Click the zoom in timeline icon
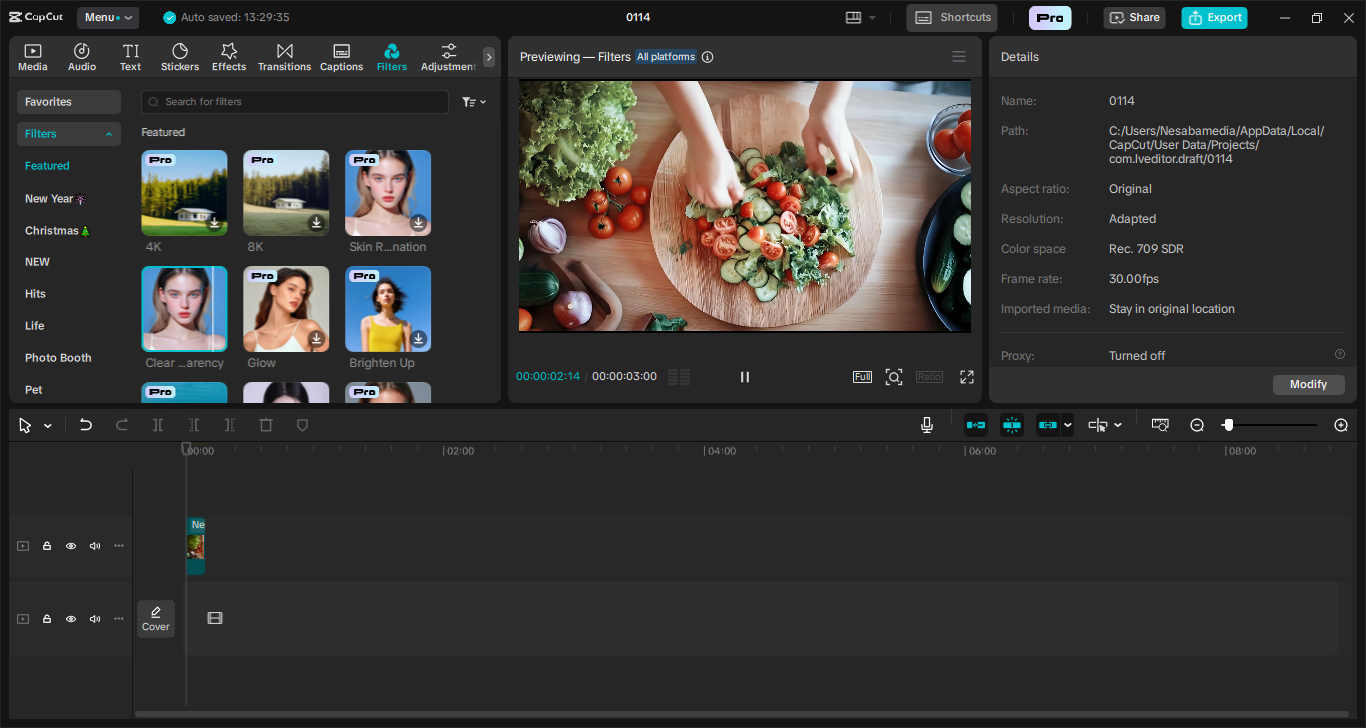The image size is (1366, 728). [x=1341, y=425]
